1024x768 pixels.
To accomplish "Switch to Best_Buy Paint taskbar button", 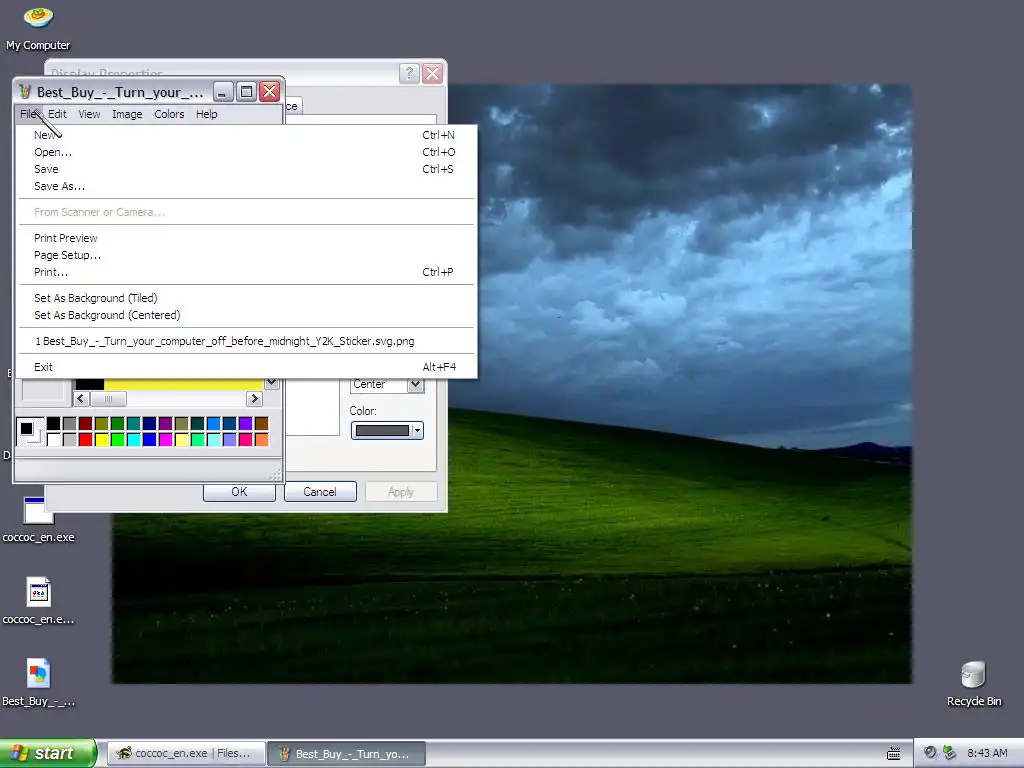I will click(x=347, y=754).
